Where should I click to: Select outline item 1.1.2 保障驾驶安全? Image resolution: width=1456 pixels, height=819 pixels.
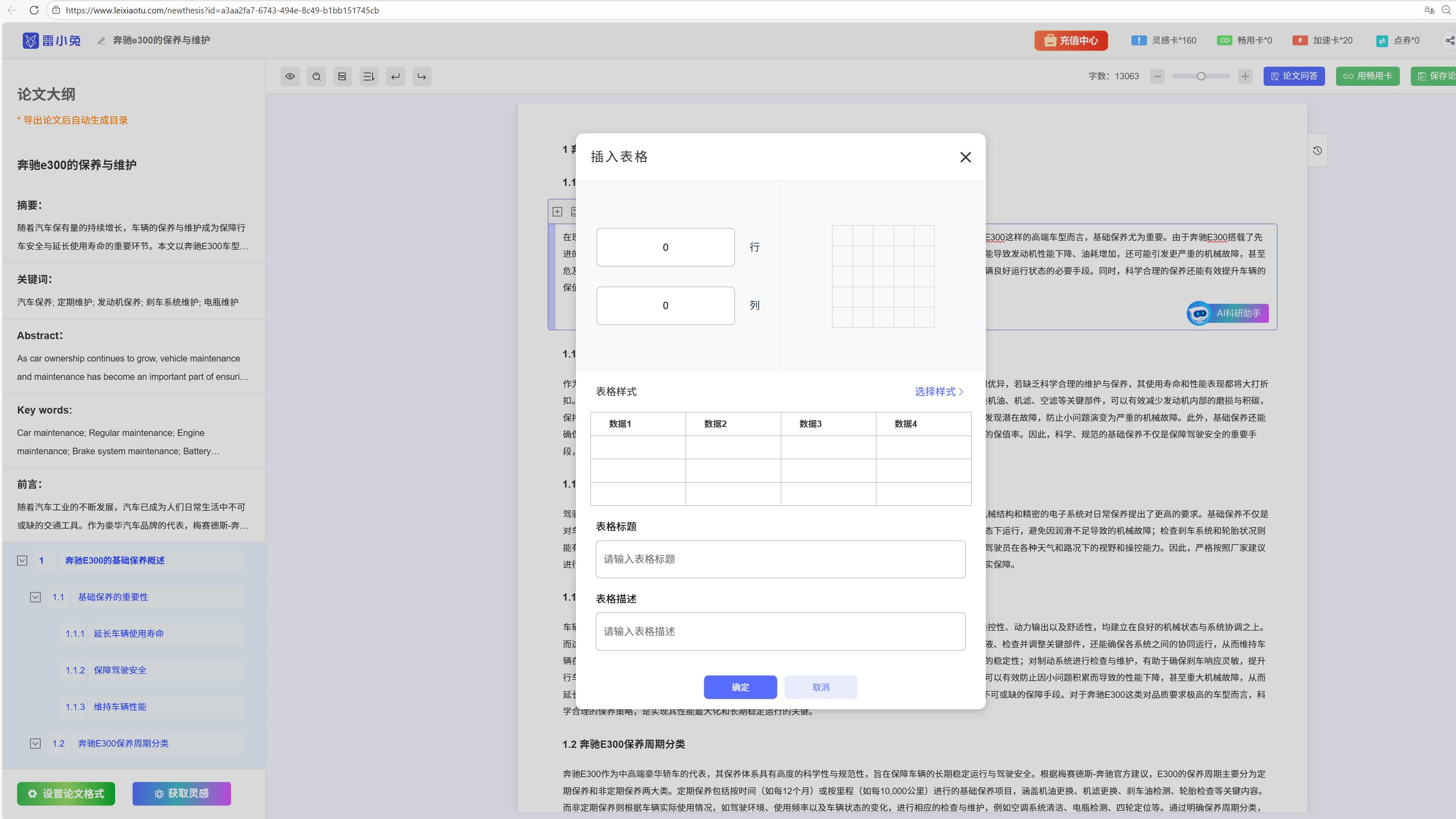pos(120,670)
